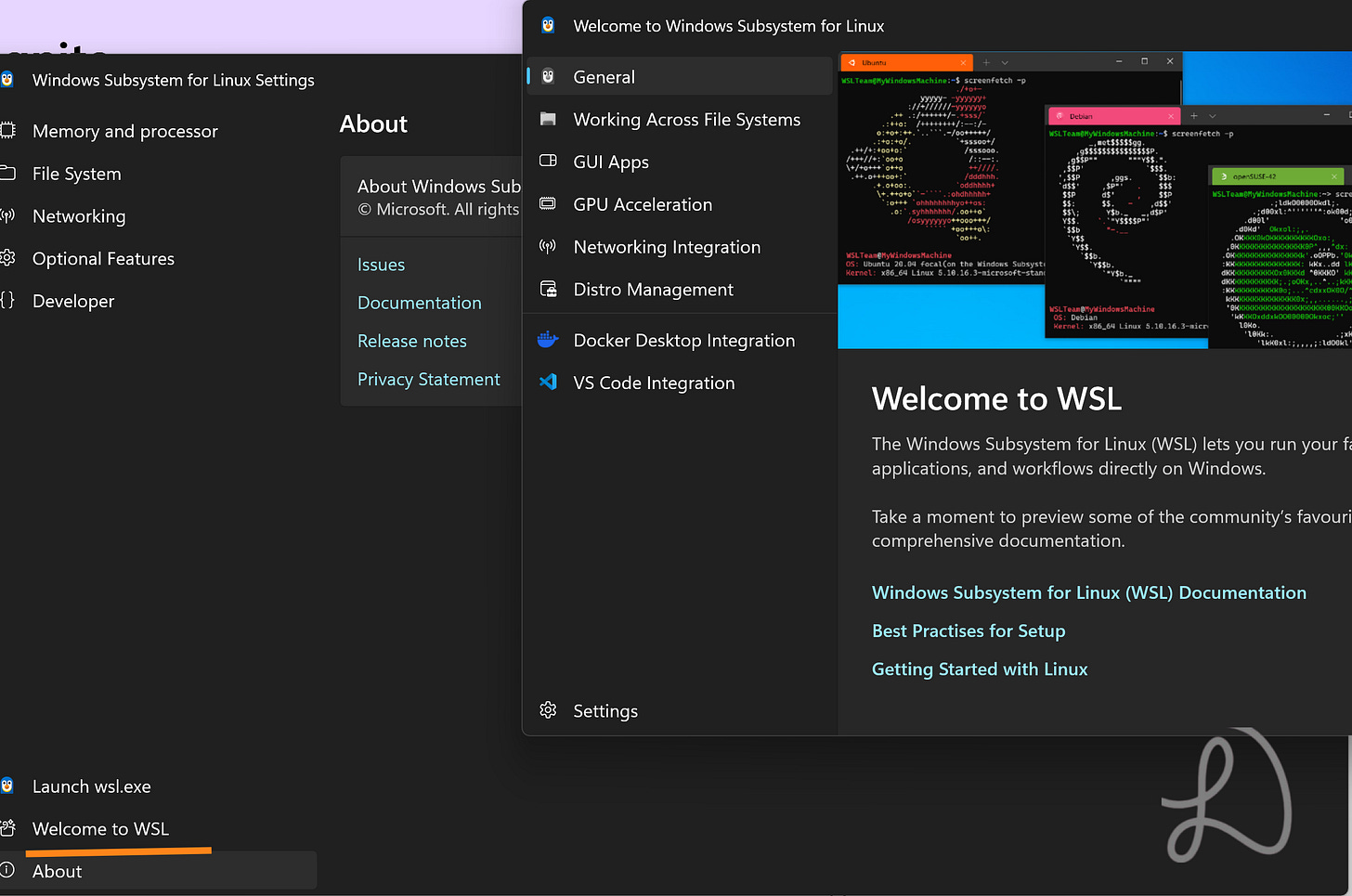Select the General tab in Welcome sidebar
Screen dimensions: 1352x896
pos(680,77)
